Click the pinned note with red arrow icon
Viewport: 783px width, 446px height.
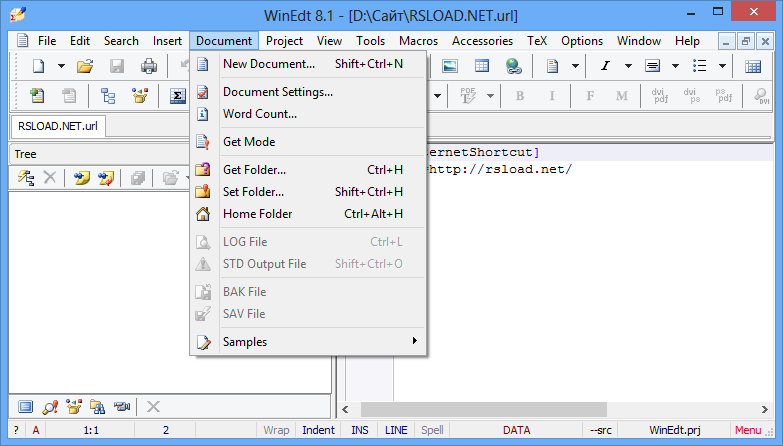click(105, 177)
